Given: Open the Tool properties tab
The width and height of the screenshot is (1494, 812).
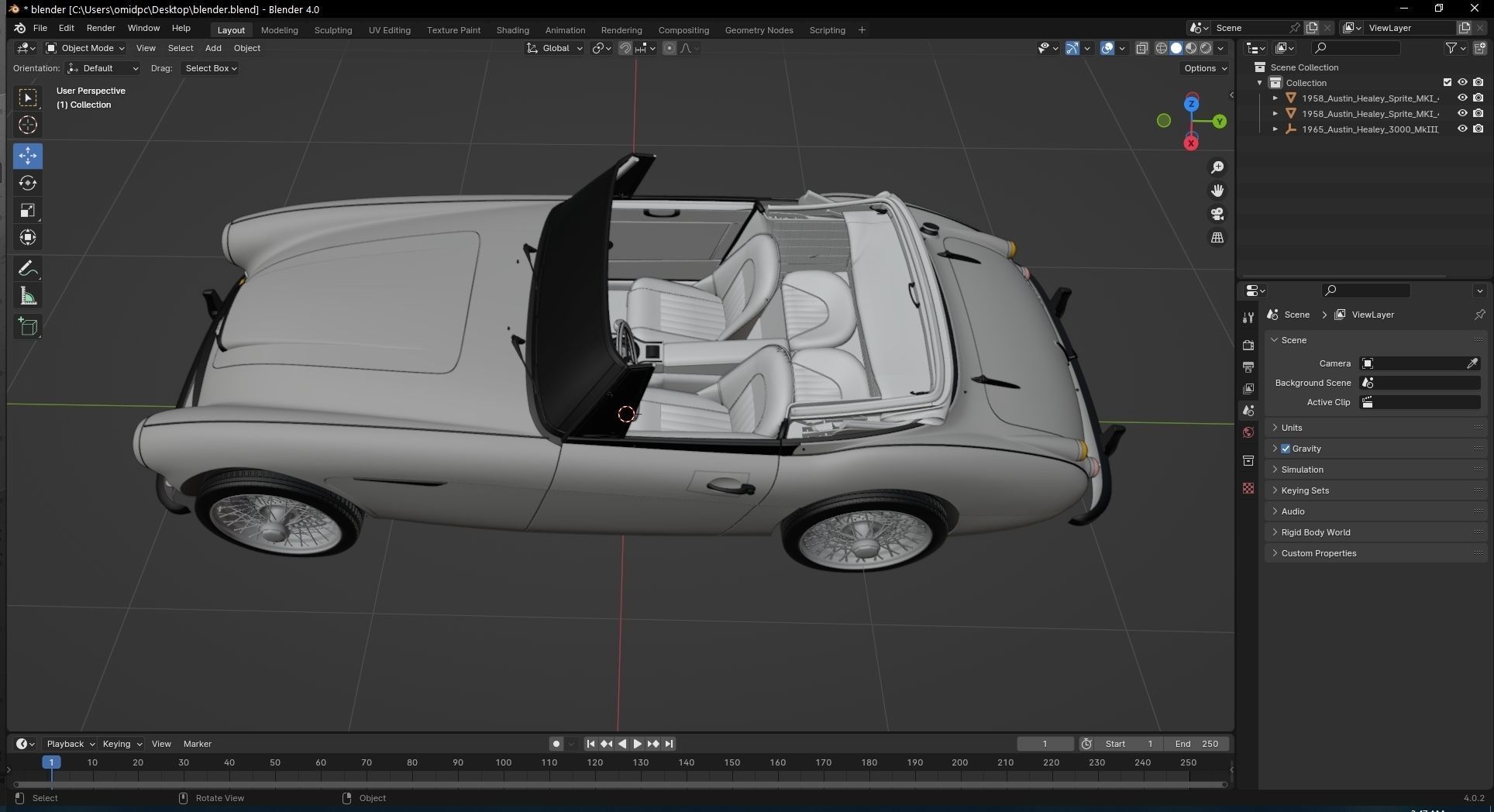Looking at the screenshot, I should click(x=1248, y=318).
